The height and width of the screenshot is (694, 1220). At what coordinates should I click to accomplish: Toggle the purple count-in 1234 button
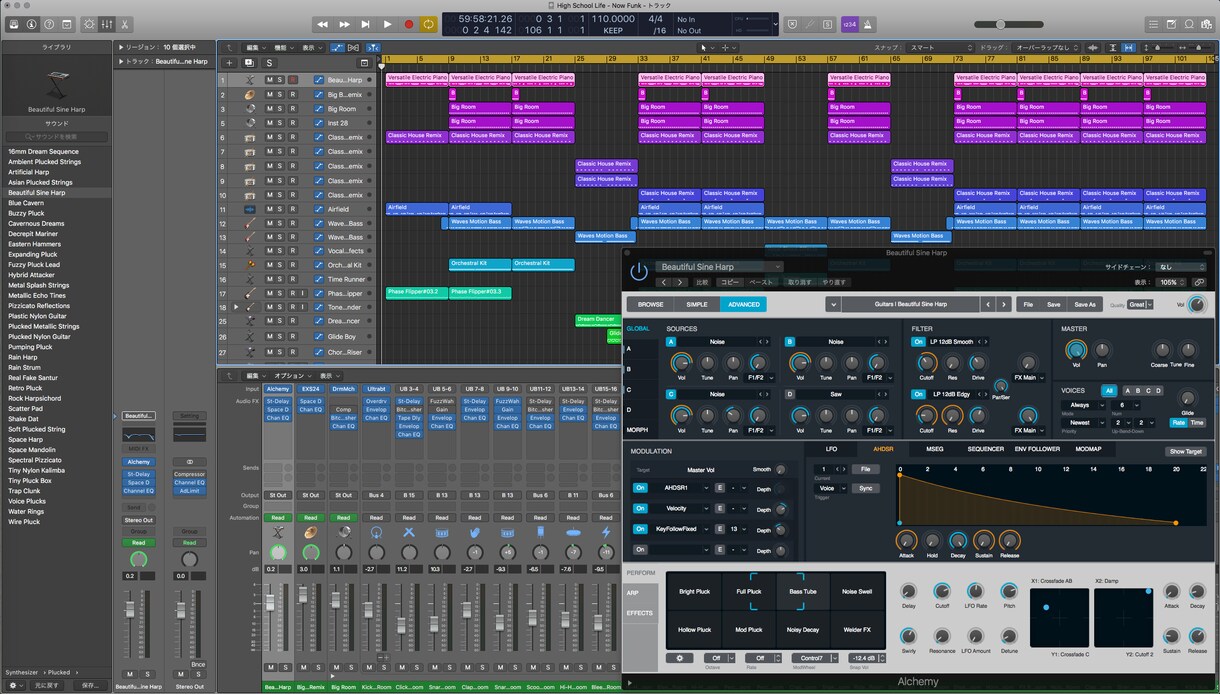[x=849, y=24]
